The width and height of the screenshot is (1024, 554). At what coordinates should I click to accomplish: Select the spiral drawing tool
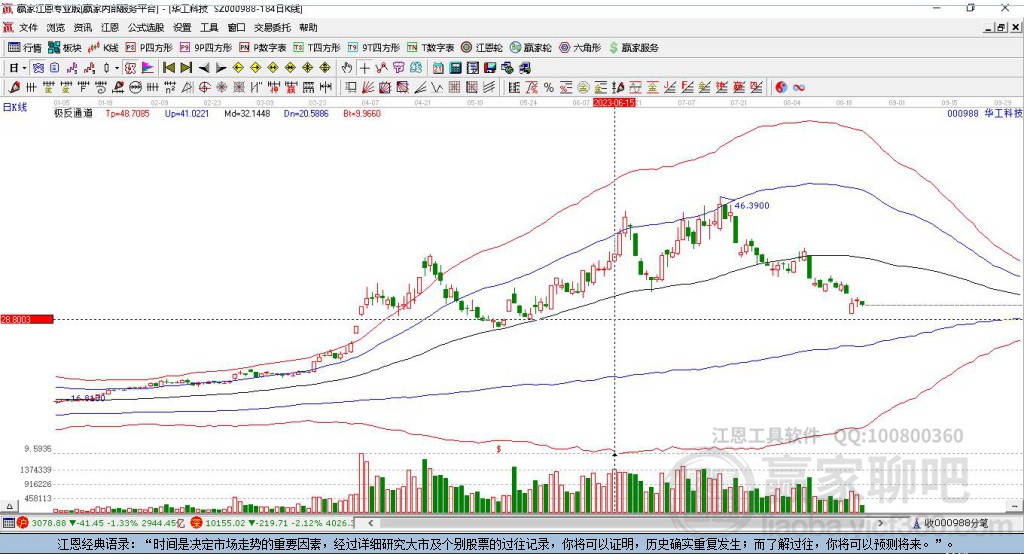point(101,87)
